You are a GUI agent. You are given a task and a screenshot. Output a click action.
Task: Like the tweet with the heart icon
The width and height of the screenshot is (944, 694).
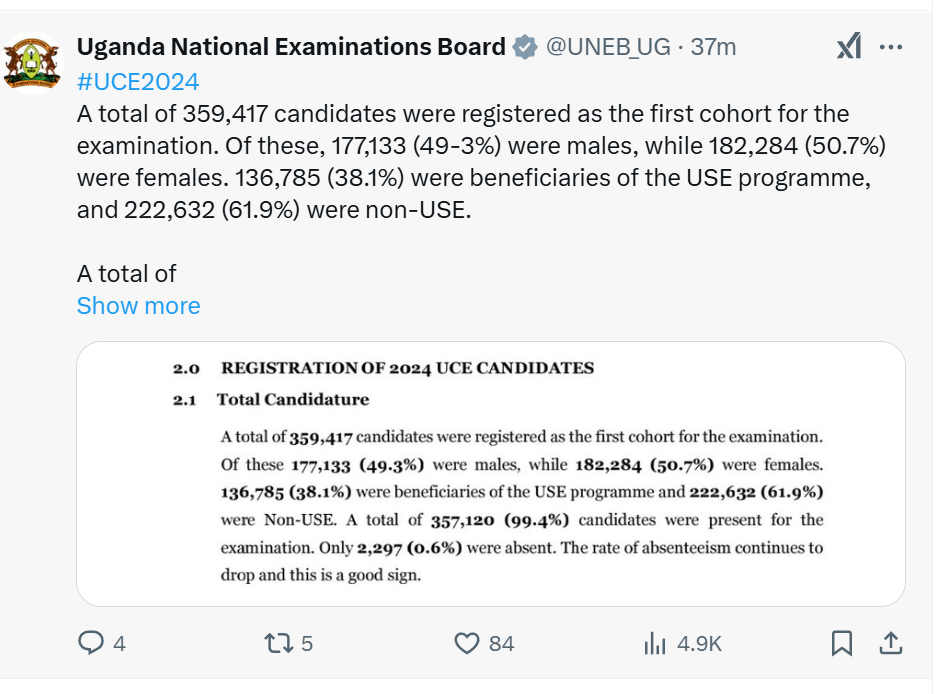(467, 643)
